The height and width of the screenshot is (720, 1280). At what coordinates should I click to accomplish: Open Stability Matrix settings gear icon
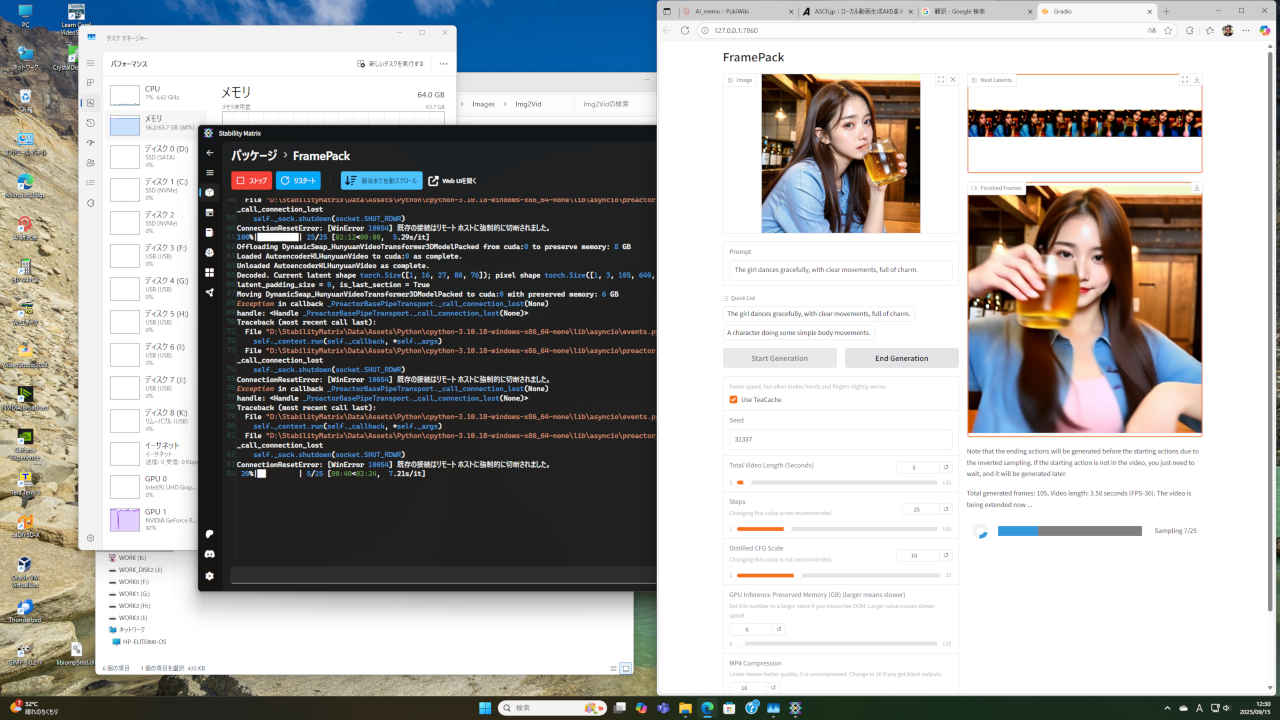click(x=209, y=576)
